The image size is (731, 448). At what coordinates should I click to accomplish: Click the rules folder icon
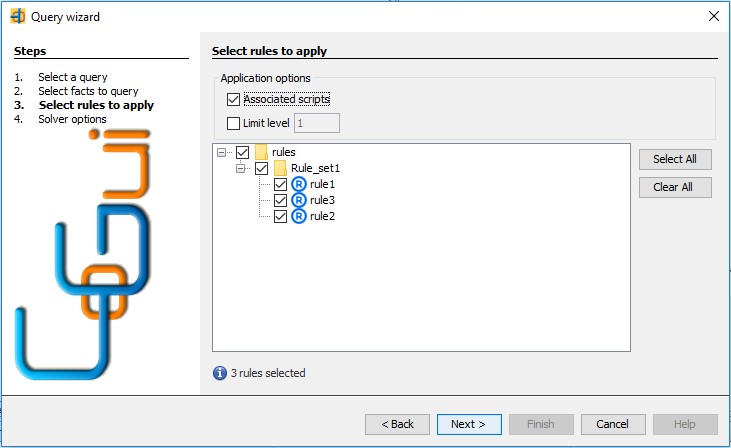click(262, 152)
